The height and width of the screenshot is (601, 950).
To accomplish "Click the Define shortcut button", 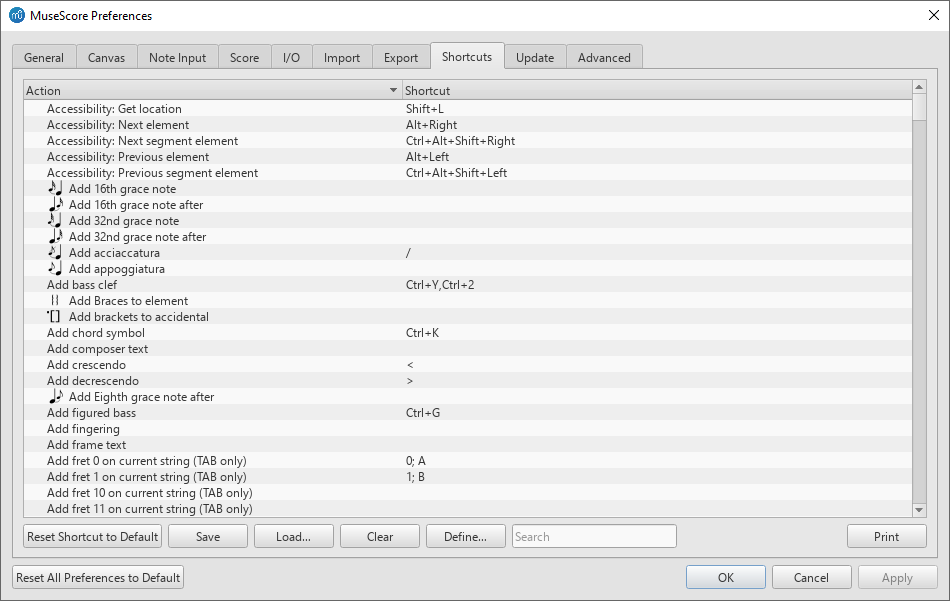I will [465, 536].
